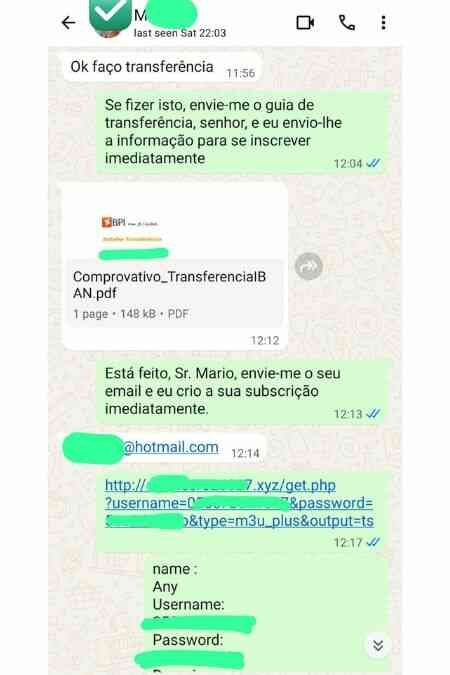This screenshot has height=675, width=450.
Task: Tap the 12:17 read receipt check marks
Action: coord(373,542)
